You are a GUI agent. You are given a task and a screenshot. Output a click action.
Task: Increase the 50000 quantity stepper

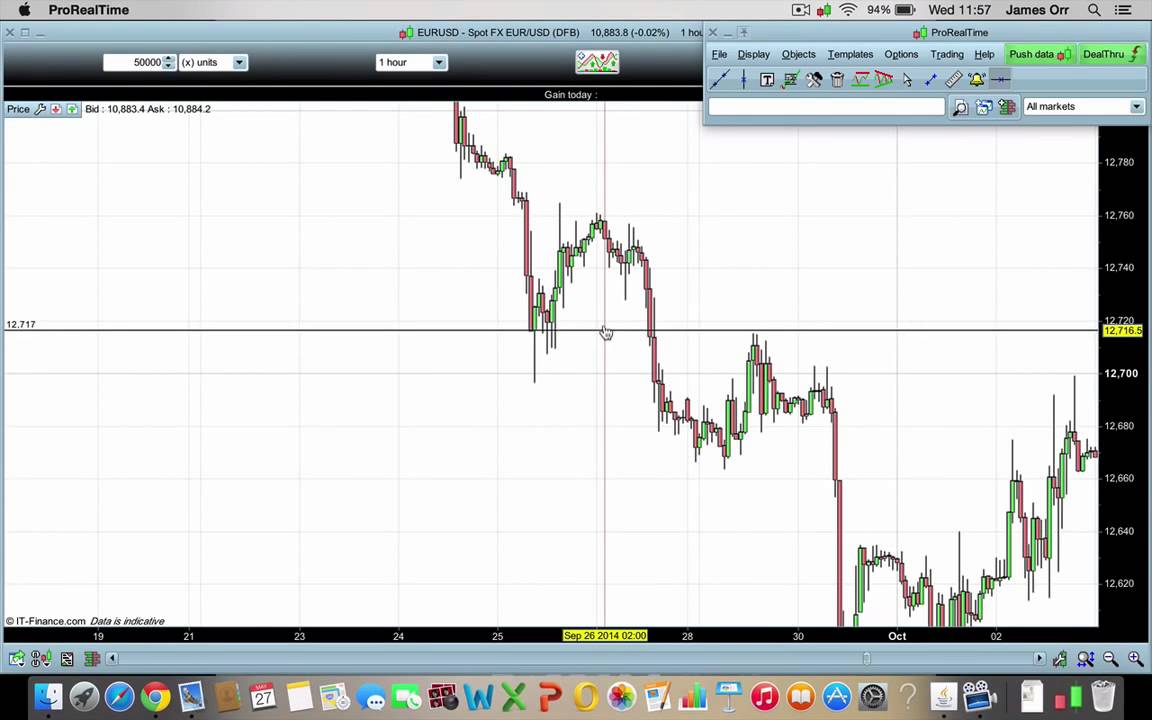[169, 59]
